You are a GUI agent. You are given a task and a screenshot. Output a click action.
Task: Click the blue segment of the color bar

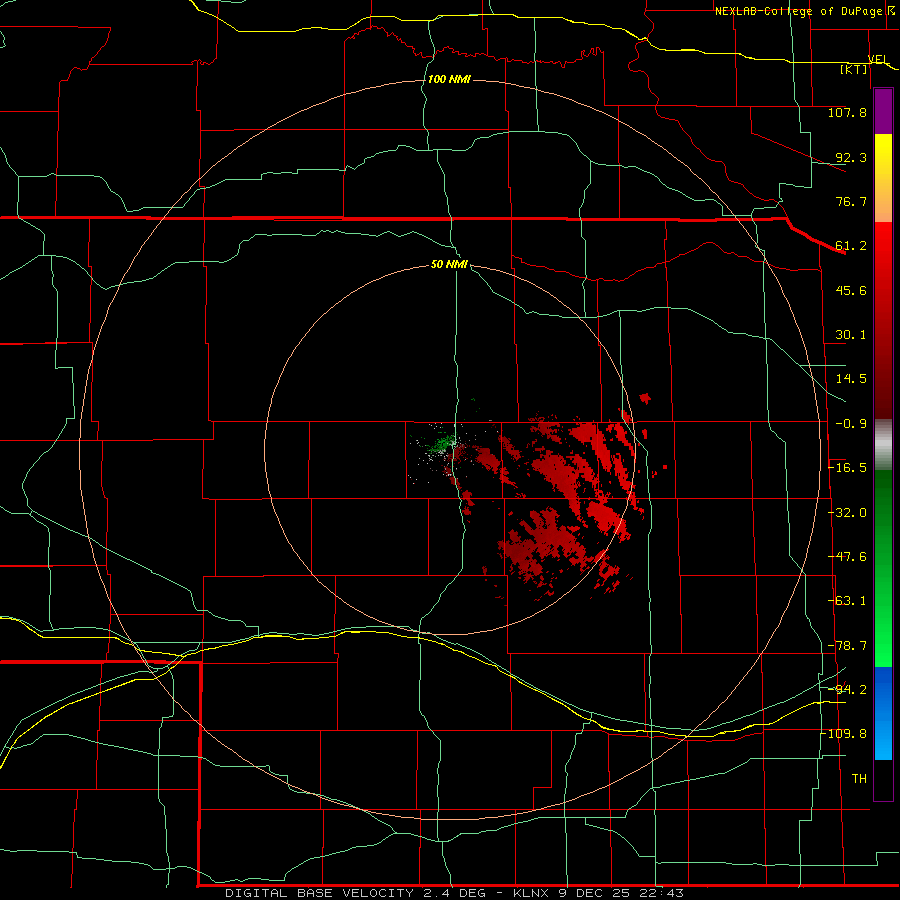click(x=883, y=713)
